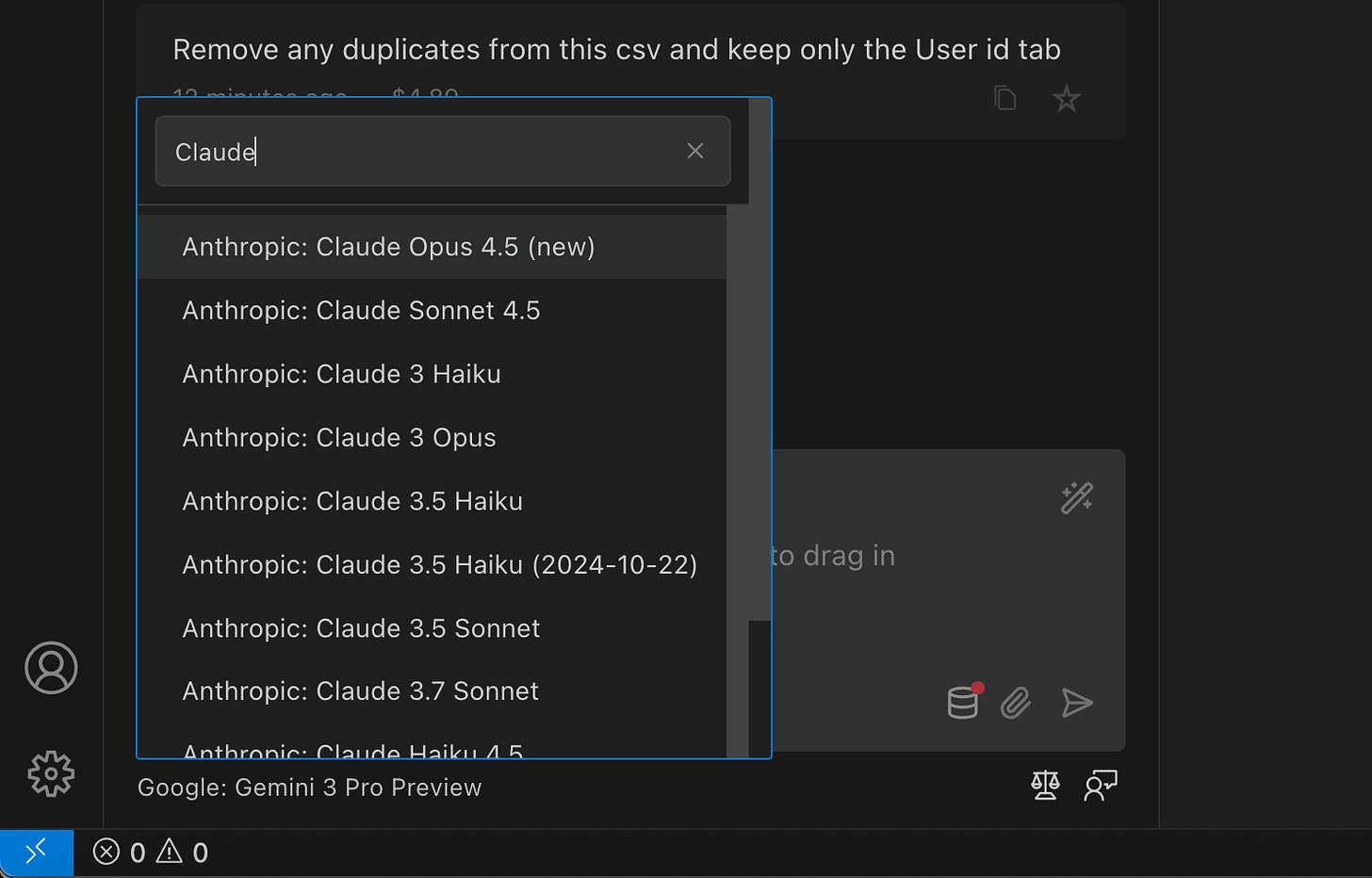The width and height of the screenshot is (1372, 878).
Task: Open the warnings count in status bar
Action: click(x=182, y=853)
